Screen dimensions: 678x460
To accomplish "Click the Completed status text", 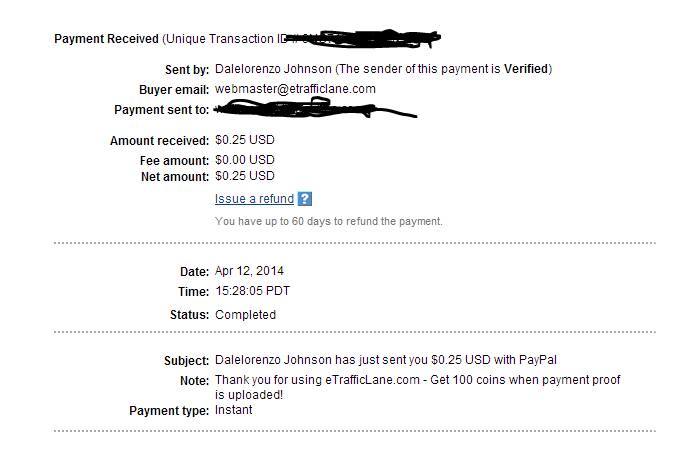I will click(x=246, y=315).
